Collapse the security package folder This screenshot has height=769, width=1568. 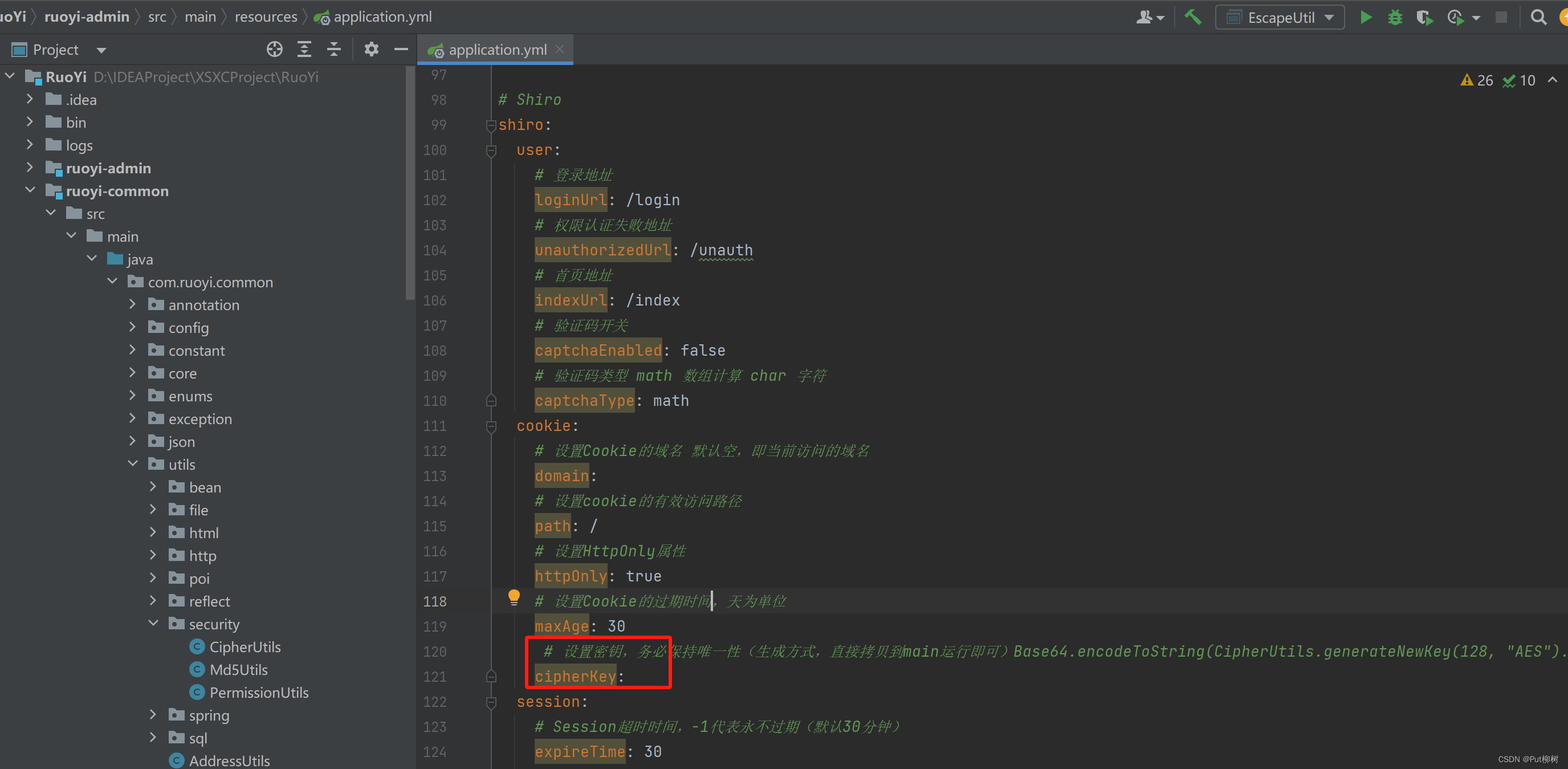tap(153, 624)
